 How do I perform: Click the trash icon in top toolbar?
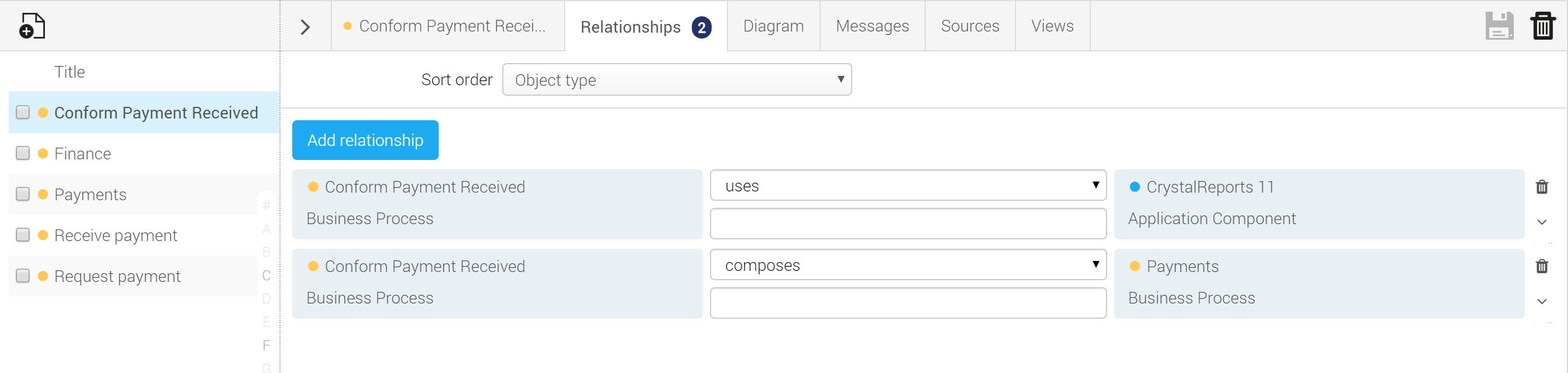(x=1543, y=26)
